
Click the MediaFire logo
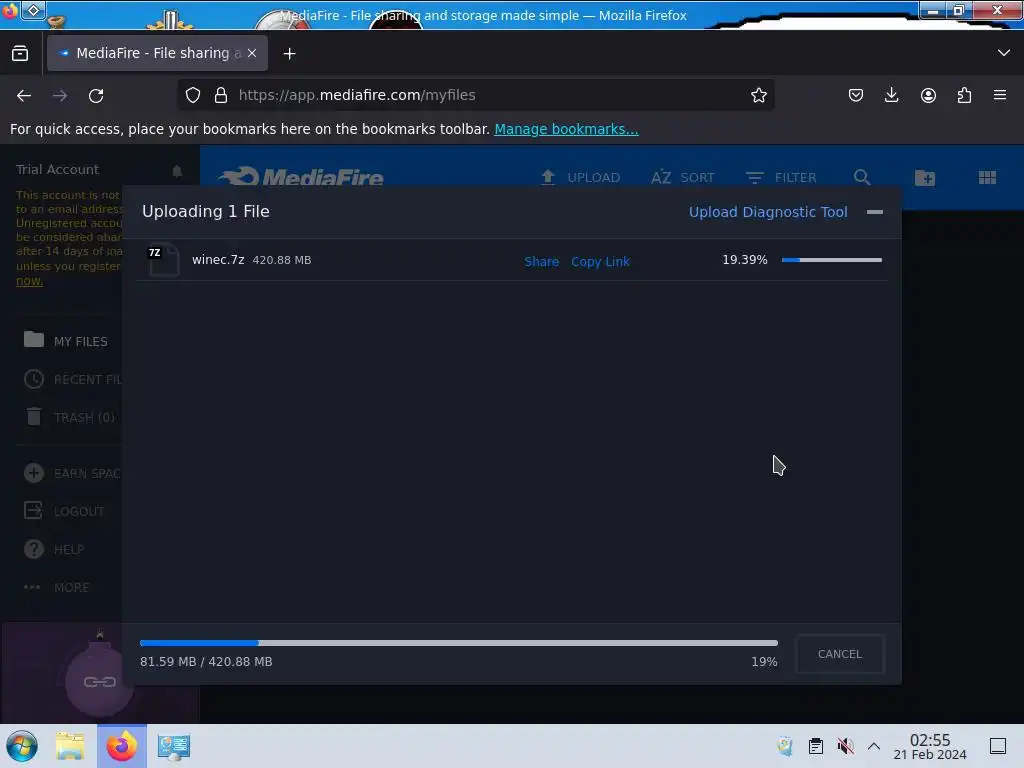tap(300, 177)
